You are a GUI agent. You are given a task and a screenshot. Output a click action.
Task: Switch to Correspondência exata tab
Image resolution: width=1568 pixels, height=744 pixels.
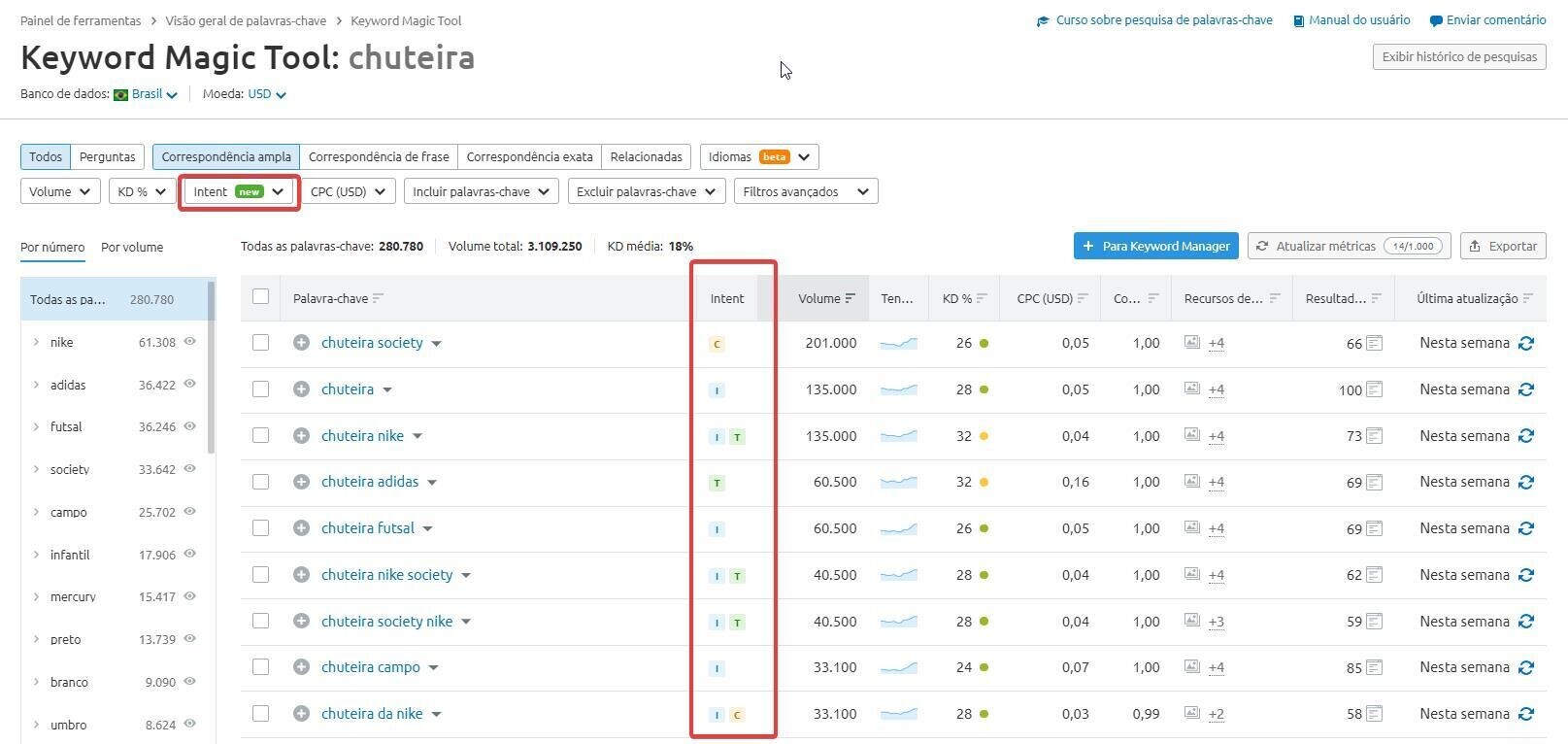tap(529, 156)
